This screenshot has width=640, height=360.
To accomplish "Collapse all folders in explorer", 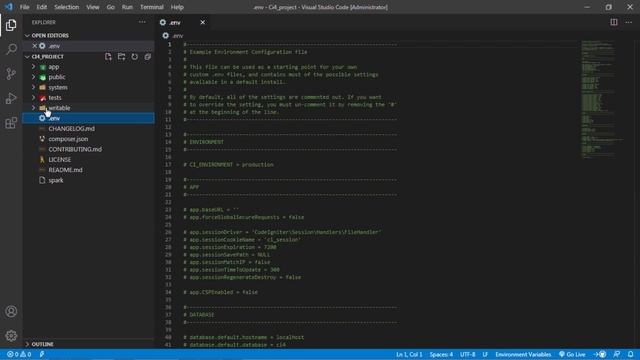I will point(147,56).
